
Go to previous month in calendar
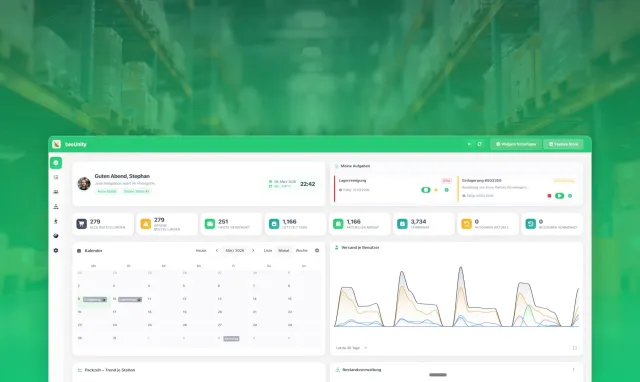click(217, 250)
